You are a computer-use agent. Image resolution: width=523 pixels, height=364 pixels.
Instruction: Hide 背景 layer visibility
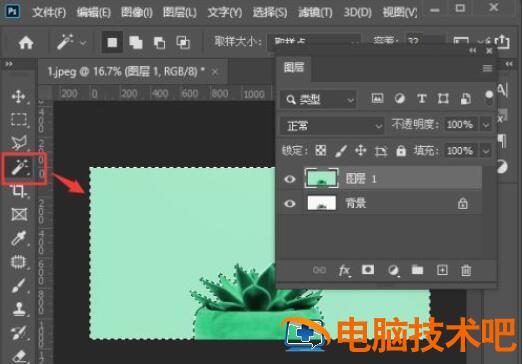290,203
